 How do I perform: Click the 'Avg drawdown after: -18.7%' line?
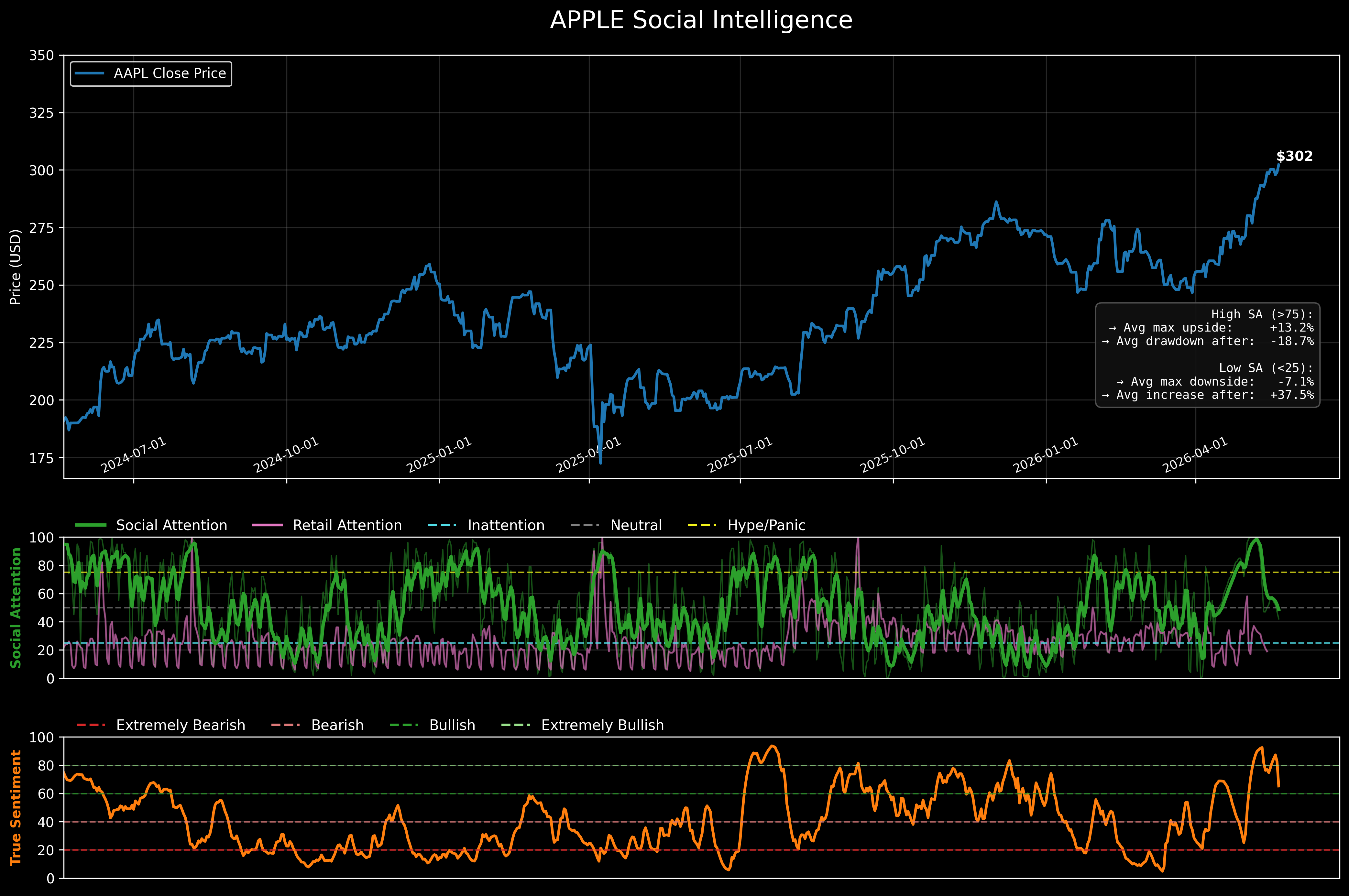point(1208,342)
